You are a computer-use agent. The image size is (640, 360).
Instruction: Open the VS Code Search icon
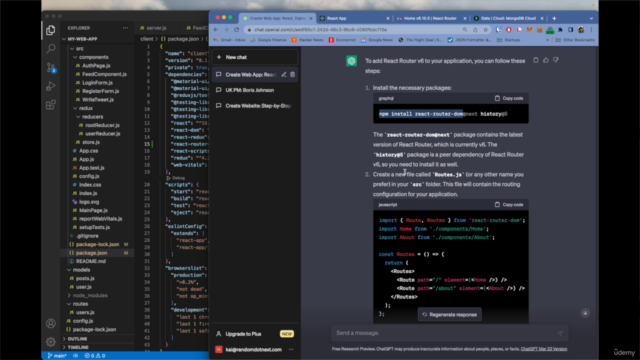tap(51, 49)
